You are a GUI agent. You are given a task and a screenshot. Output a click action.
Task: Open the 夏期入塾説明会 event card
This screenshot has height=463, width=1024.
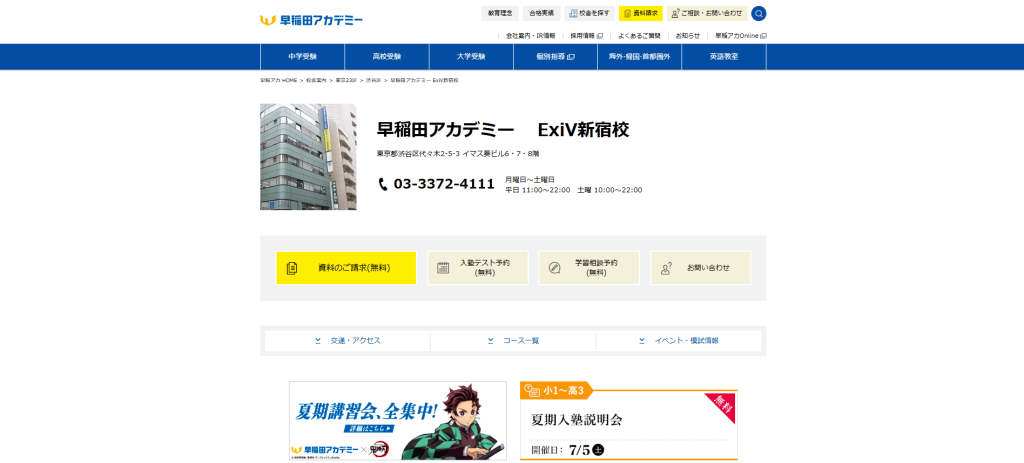click(629, 422)
